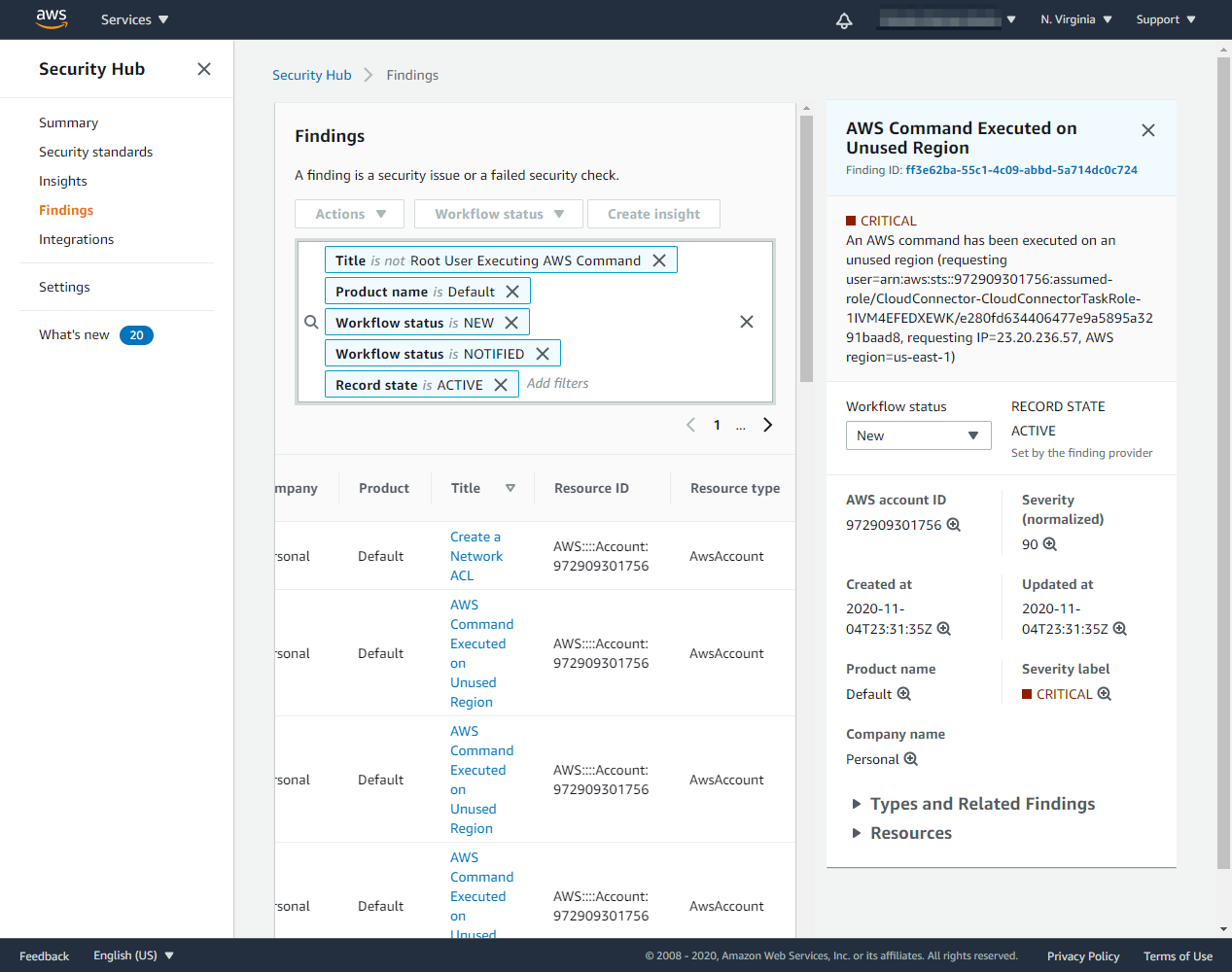1232x972 pixels.
Task: Remove the Record state is ACTIVE filter
Action: click(x=501, y=385)
